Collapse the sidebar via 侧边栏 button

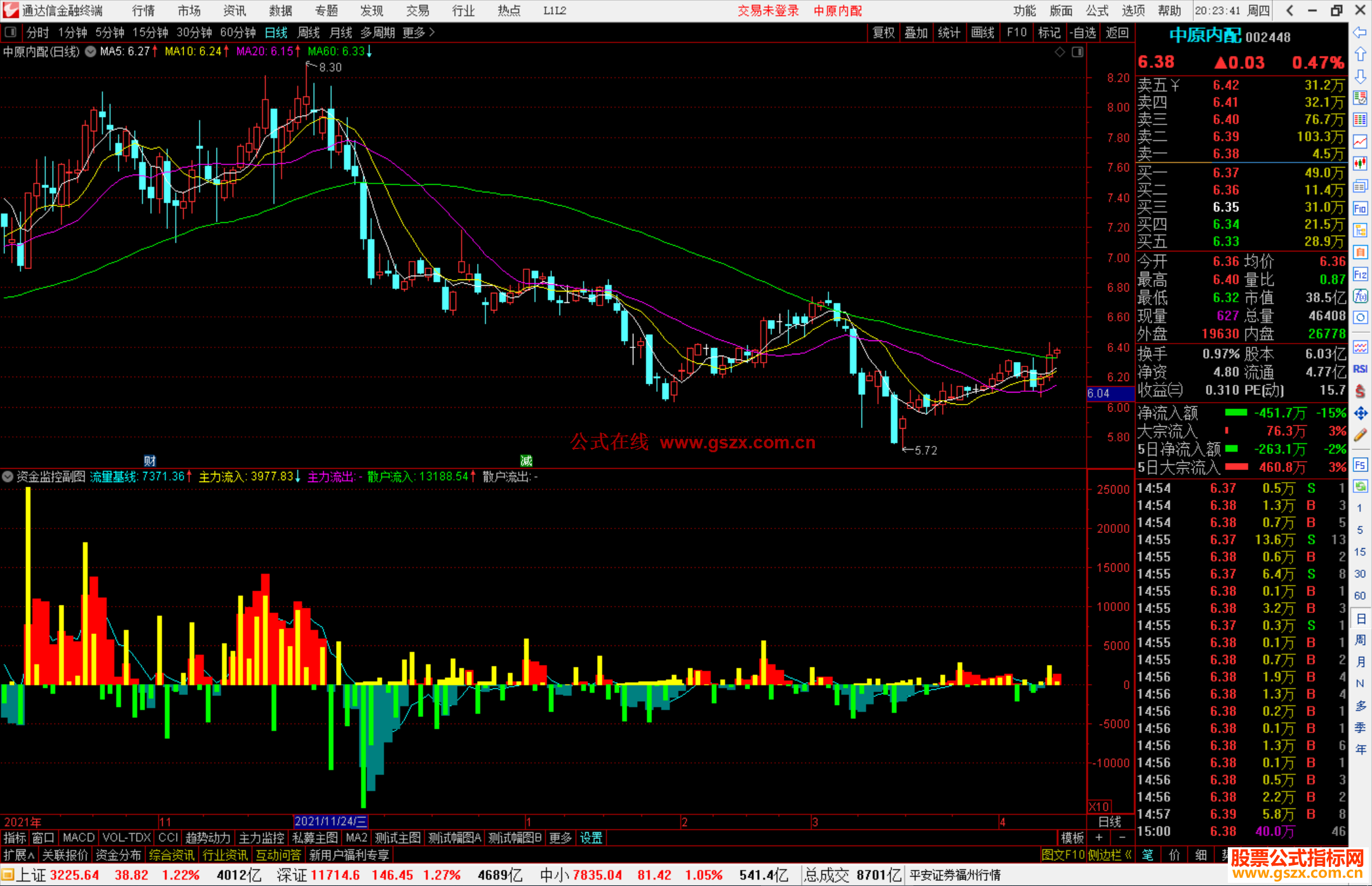(1110, 855)
